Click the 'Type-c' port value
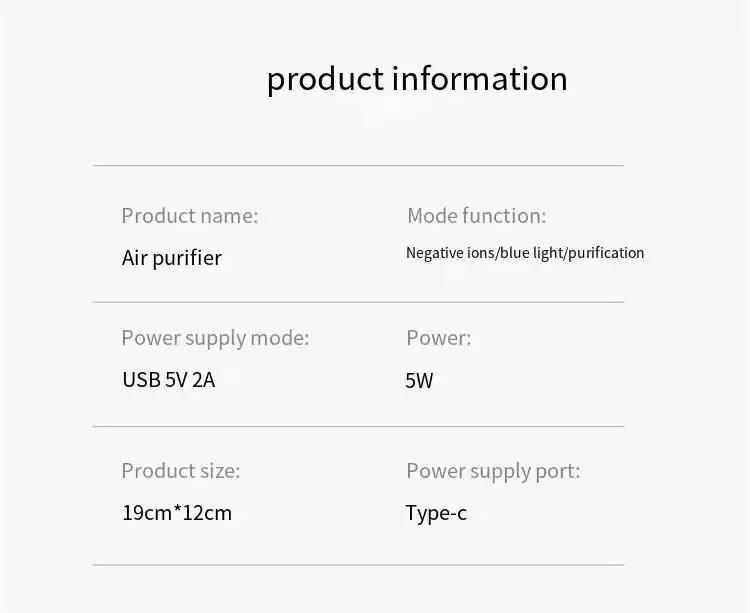 [x=436, y=513]
